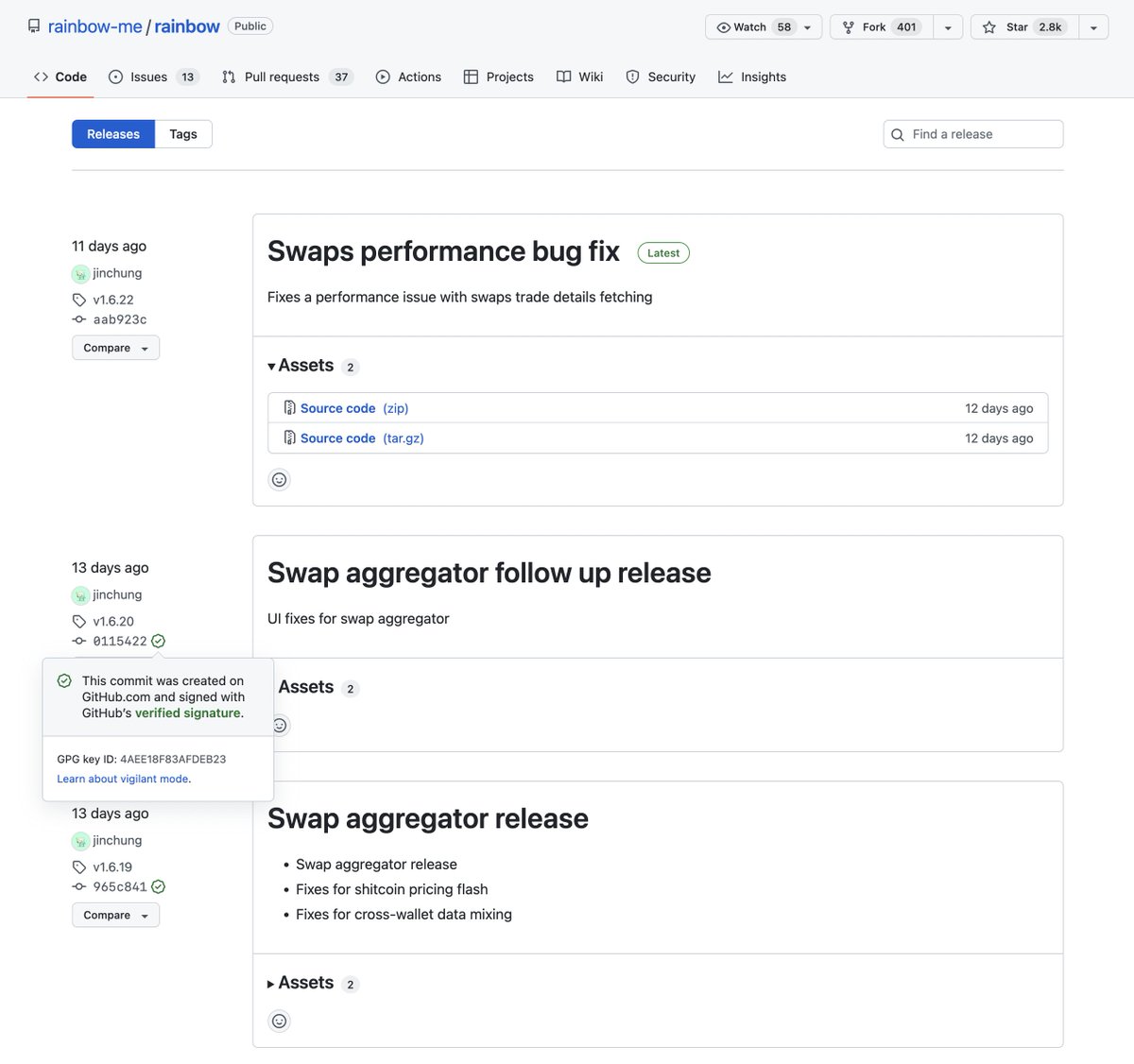This screenshot has height=1064, width=1134.
Task: Click the zip file icon beside Source code (zip)
Action: [x=290, y=408]
